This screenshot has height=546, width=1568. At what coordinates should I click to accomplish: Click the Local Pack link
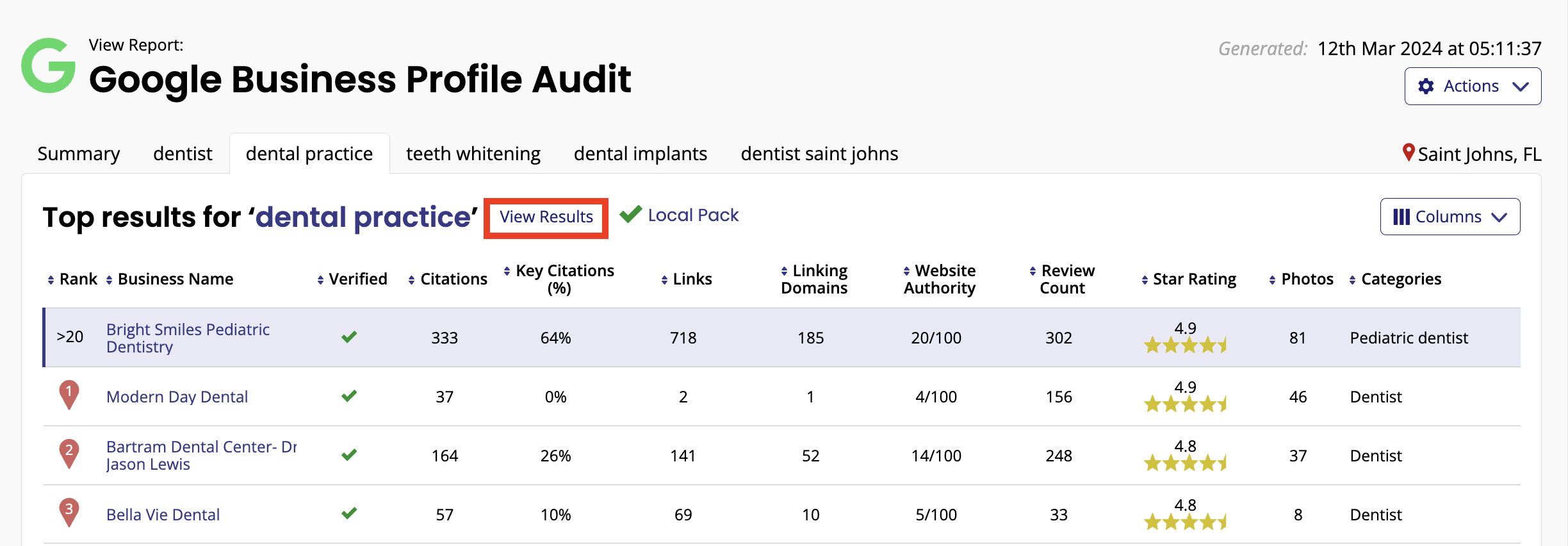(x=693, y=215)
